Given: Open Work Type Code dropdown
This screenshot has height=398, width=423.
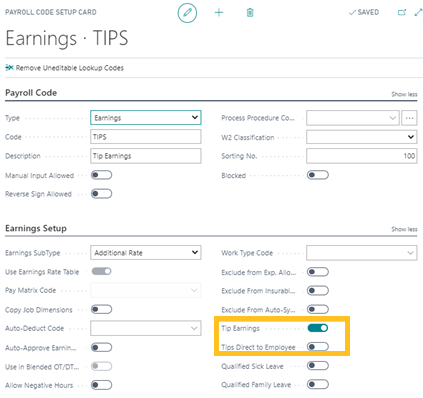Looking at the screenshot, I should pyautogui.click(x=362, y=253).
